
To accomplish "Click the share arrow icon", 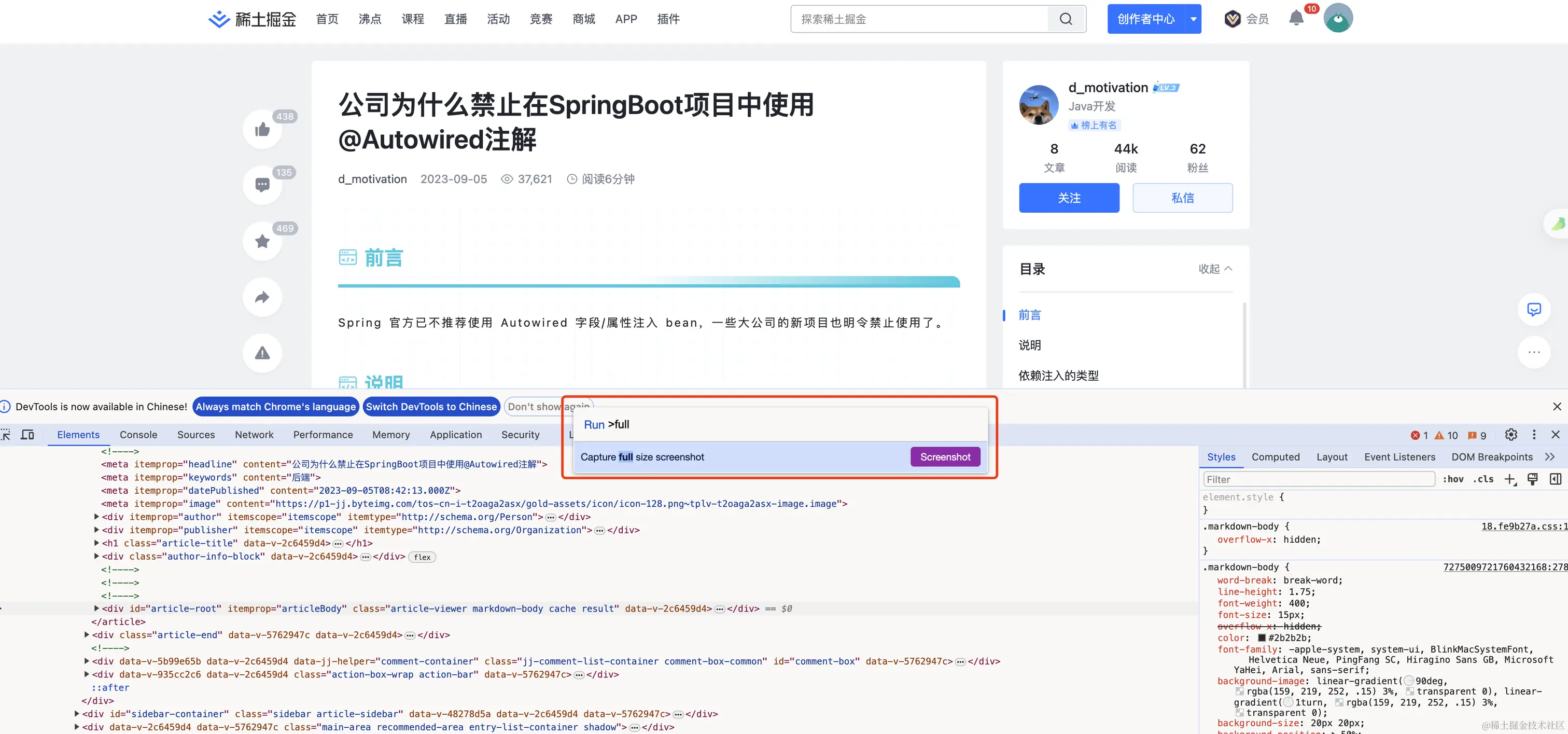I will coord(262,297).
